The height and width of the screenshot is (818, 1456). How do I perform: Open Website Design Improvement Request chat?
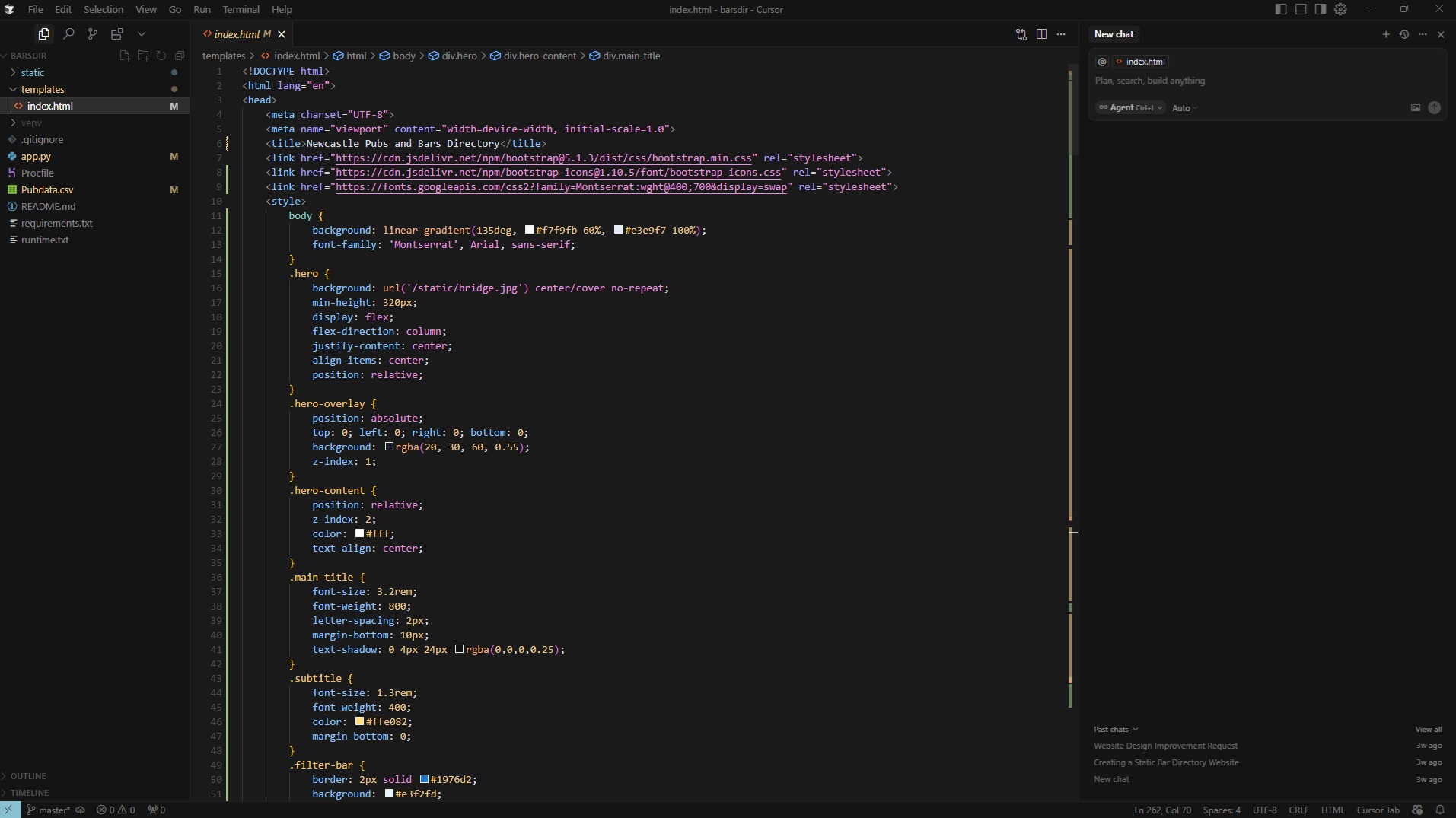(1165, 746)
